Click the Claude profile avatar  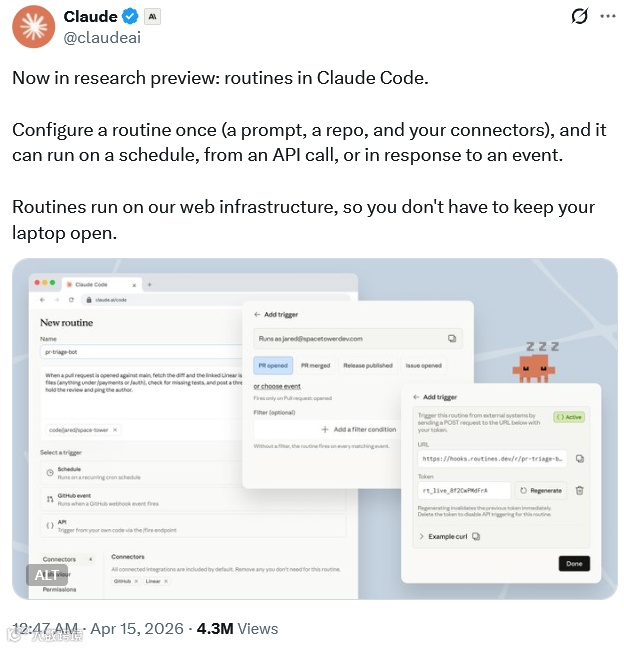33,26
